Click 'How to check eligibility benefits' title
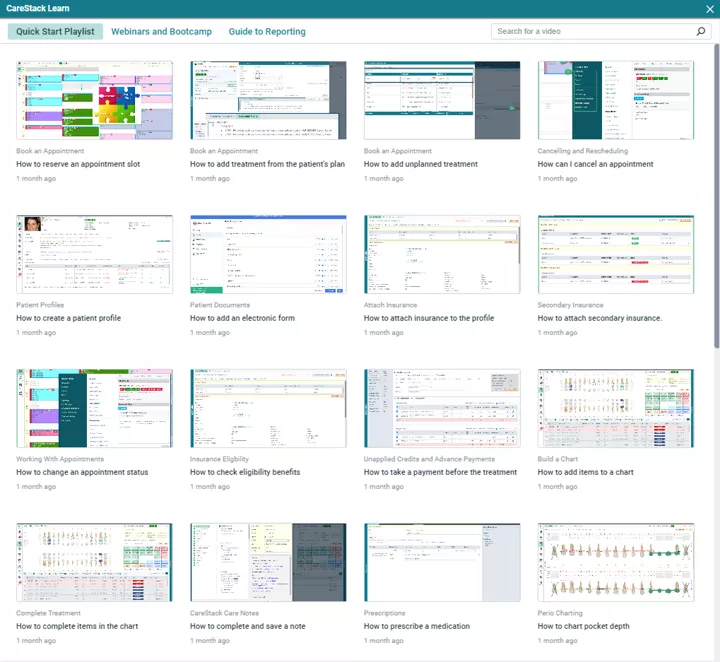This screenshot has width=720, height=662. 245,472
